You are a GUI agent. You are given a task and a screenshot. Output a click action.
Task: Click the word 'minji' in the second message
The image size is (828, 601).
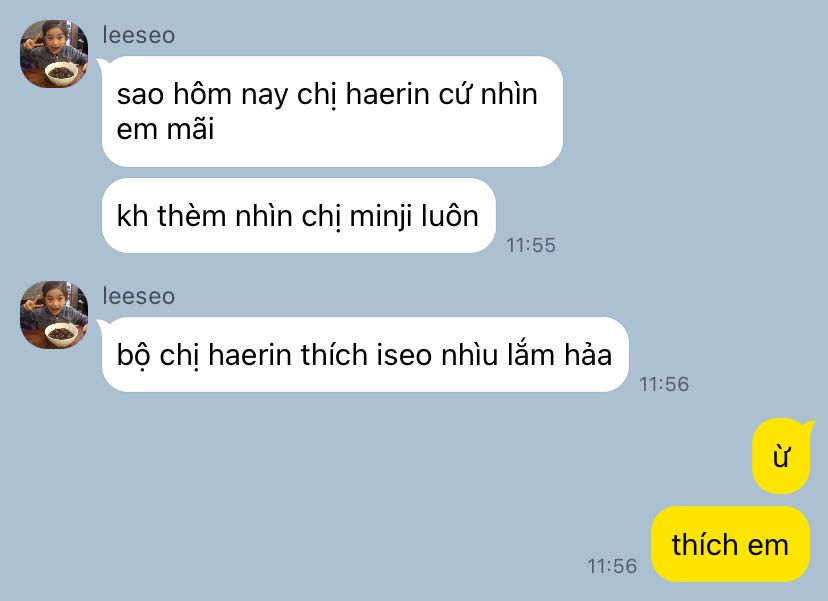(380, 217)
